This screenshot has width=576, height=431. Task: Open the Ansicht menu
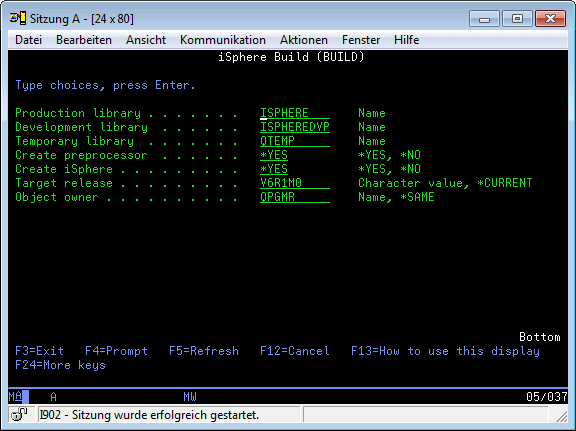click(x=146, y=40)
